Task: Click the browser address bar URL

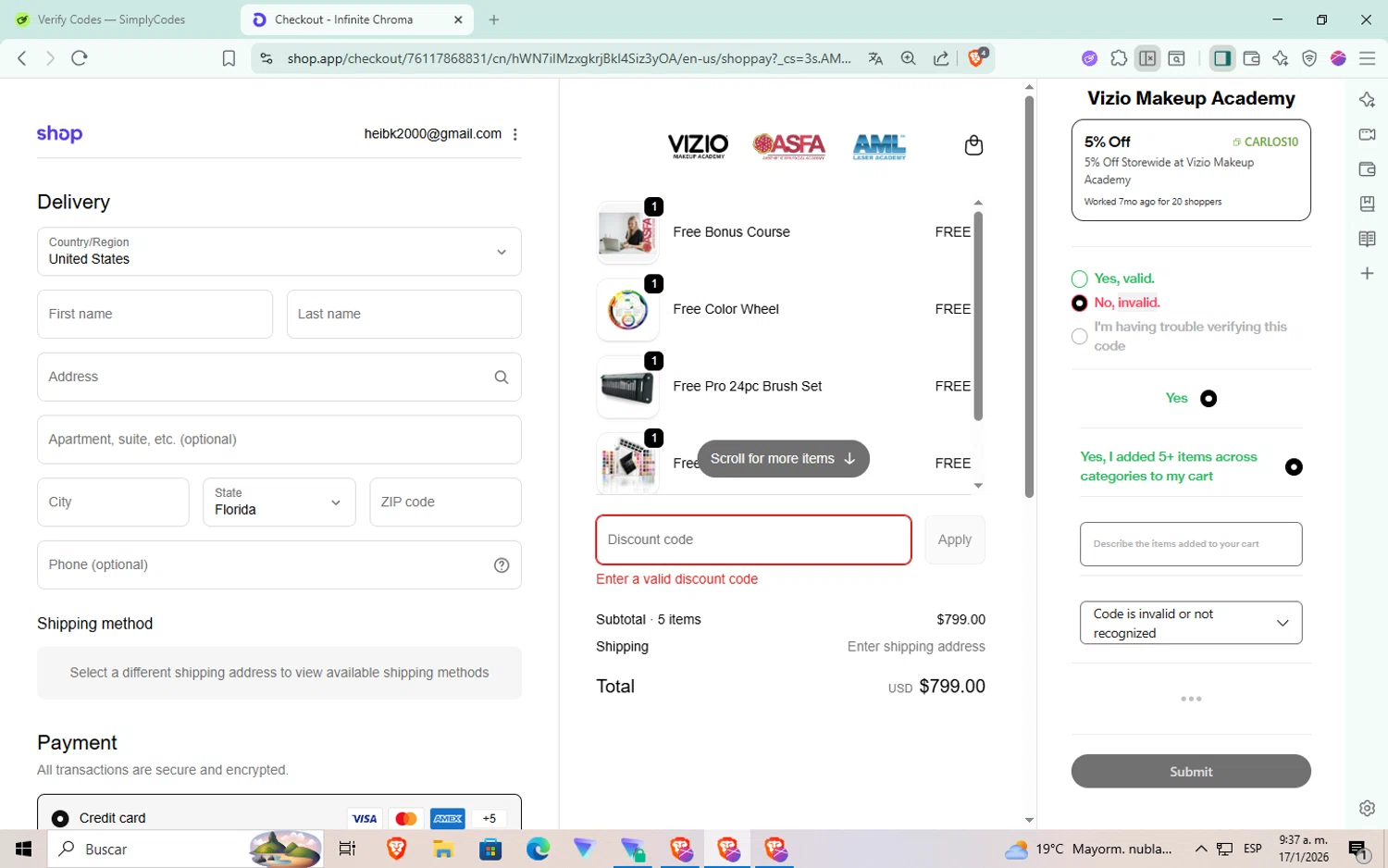Action: point(569,58)
